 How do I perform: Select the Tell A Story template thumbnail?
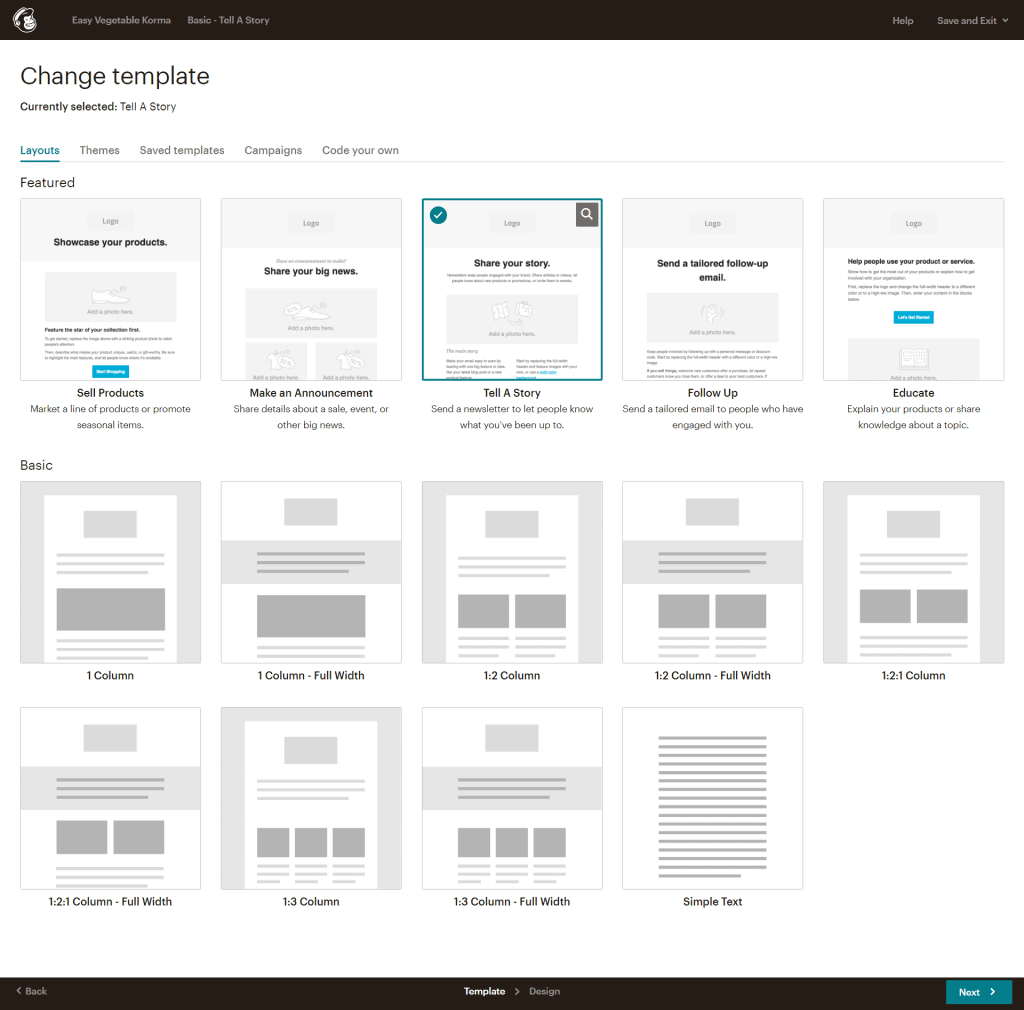click(x=512, y=289)
